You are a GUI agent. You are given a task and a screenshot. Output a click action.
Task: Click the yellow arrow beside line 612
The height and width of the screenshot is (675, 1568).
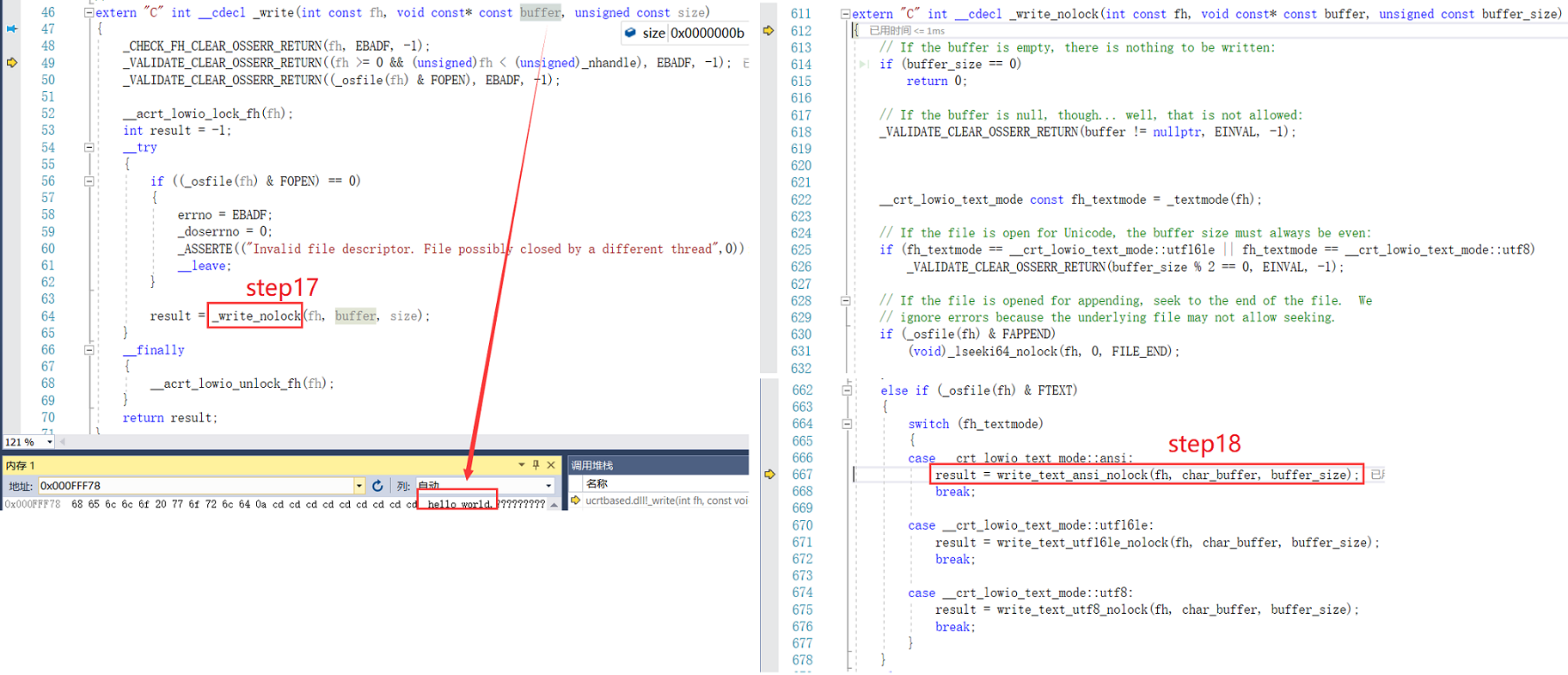click(x=769, y=31)
